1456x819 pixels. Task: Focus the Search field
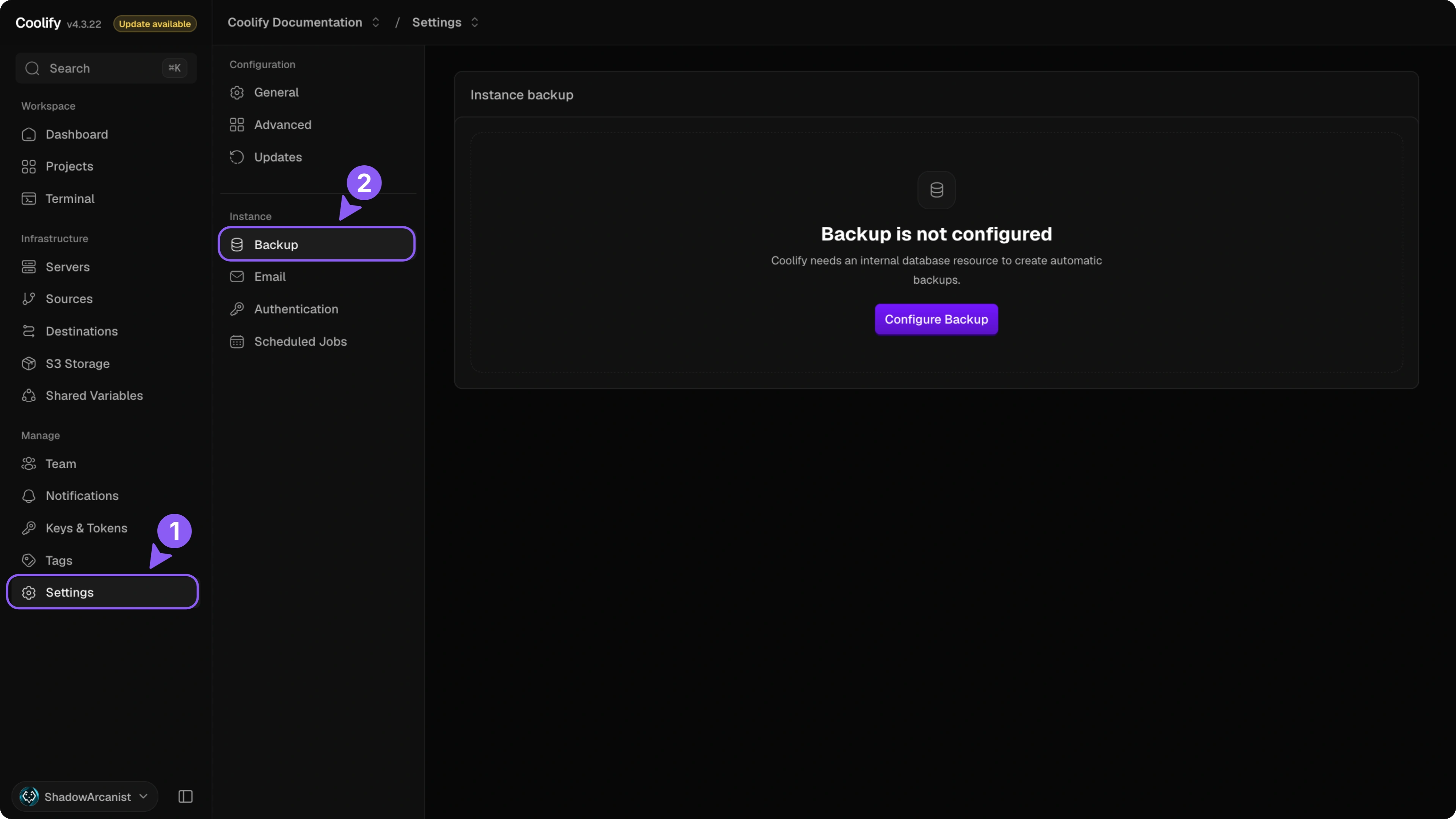106,68
